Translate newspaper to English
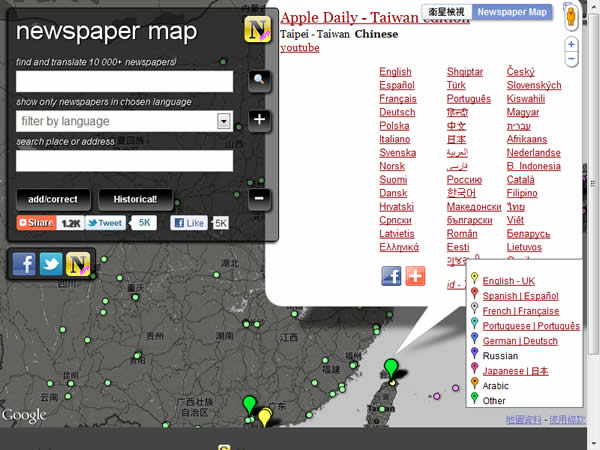This screenshot has height=450, width=600. tap(395, 72)
